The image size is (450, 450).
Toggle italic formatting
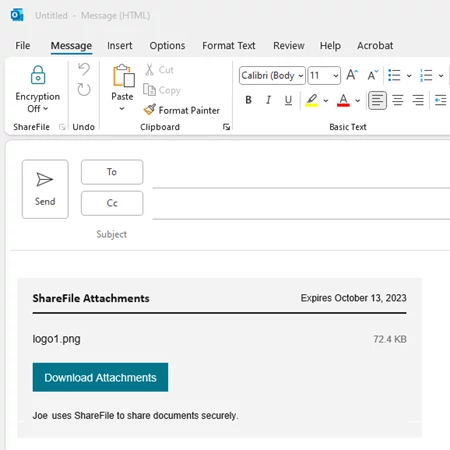coord(268,100)
